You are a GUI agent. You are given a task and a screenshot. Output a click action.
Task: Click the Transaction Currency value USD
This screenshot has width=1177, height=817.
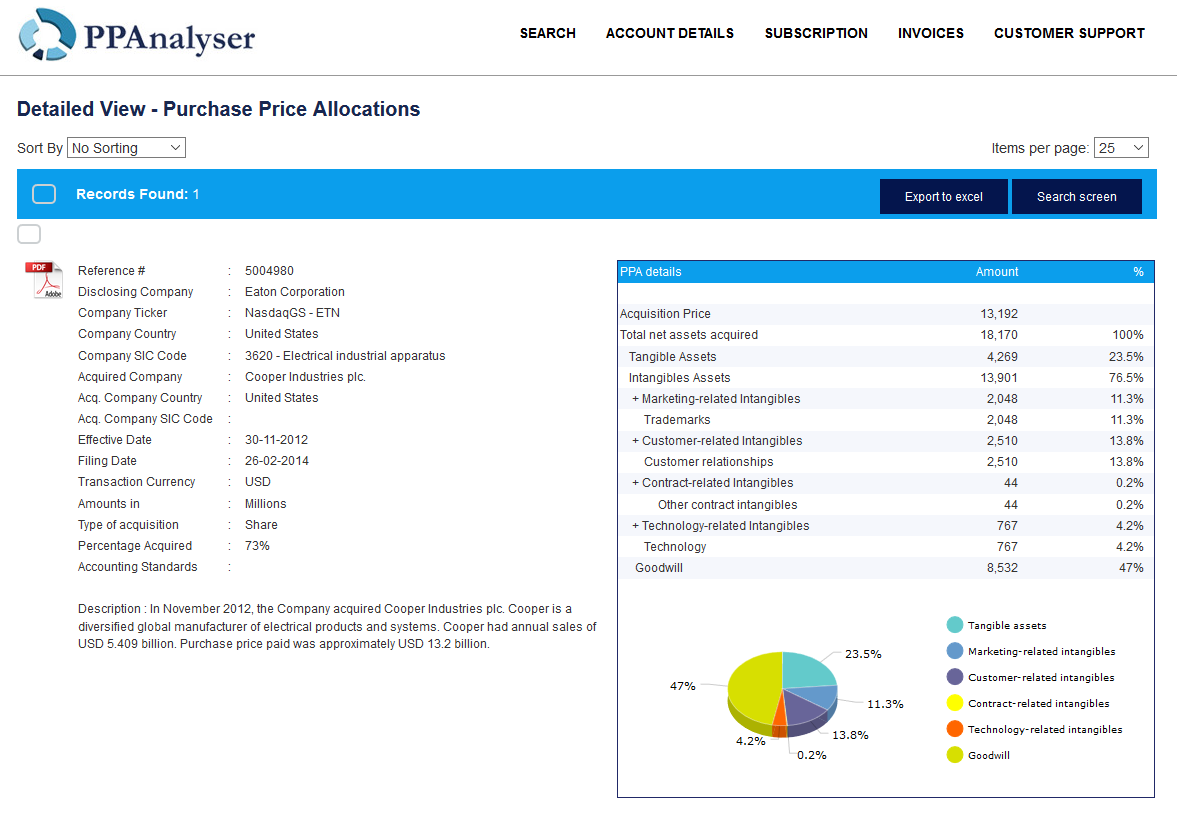257,482
